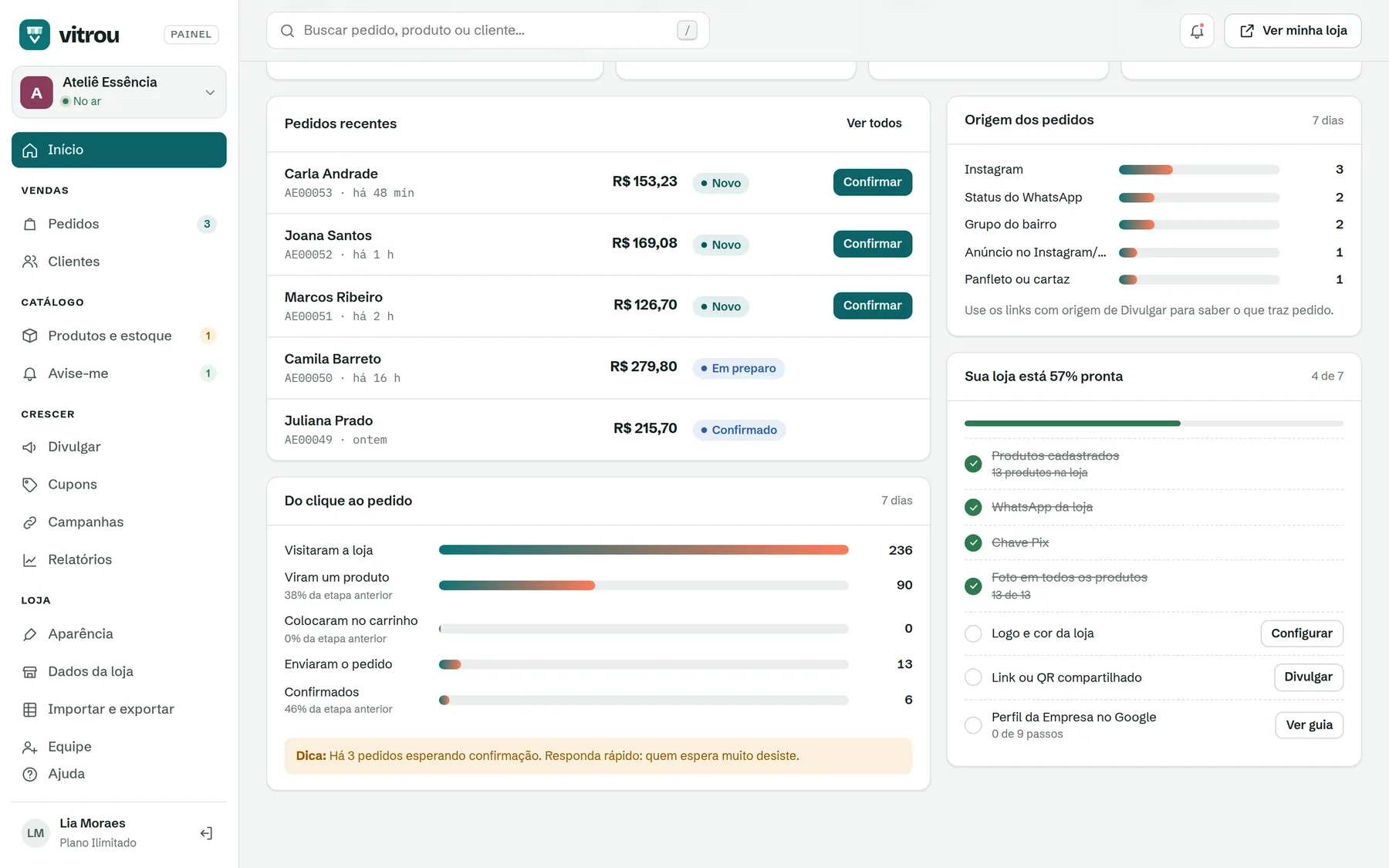
Task: Click the Ver todos link
Action: coord(874,123)
